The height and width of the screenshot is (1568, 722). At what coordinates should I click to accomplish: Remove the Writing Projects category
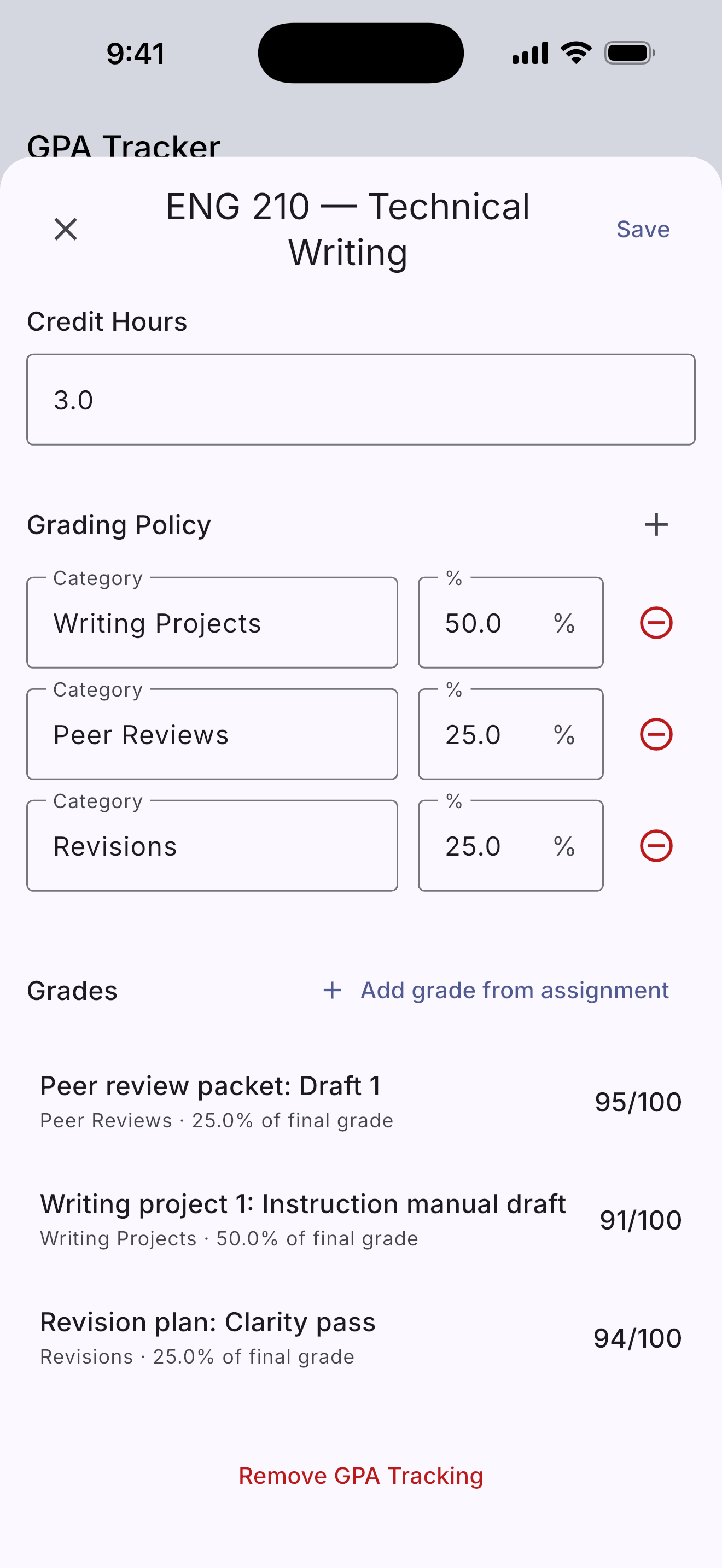[656, 623]
